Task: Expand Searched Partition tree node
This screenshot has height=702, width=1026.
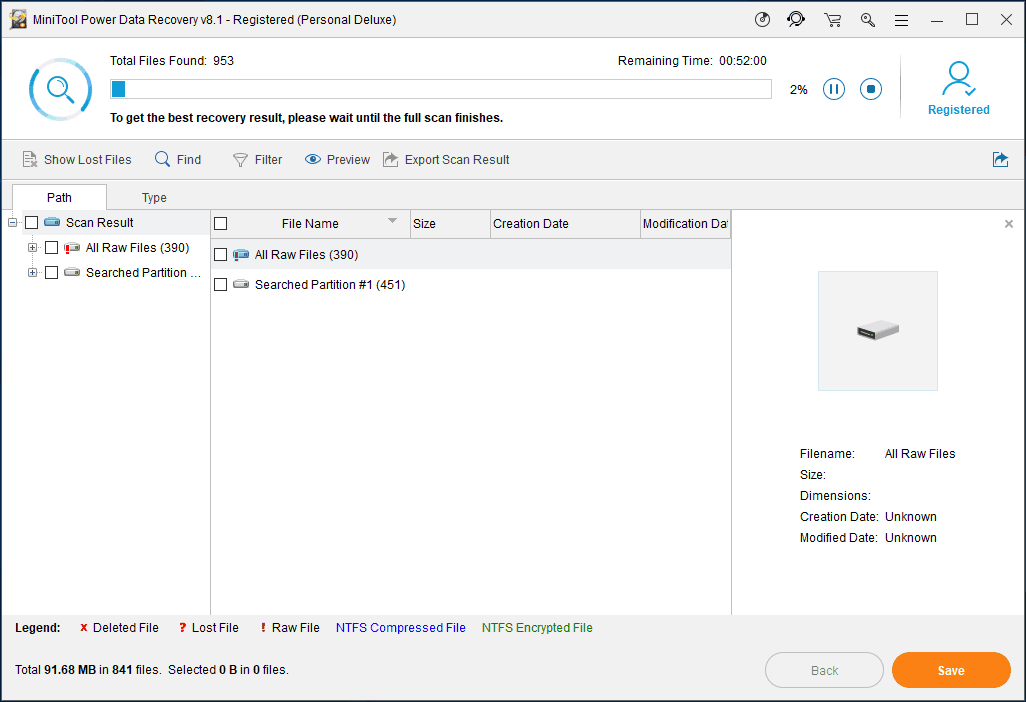Action: pyautogui.click(x=32, y=272)
